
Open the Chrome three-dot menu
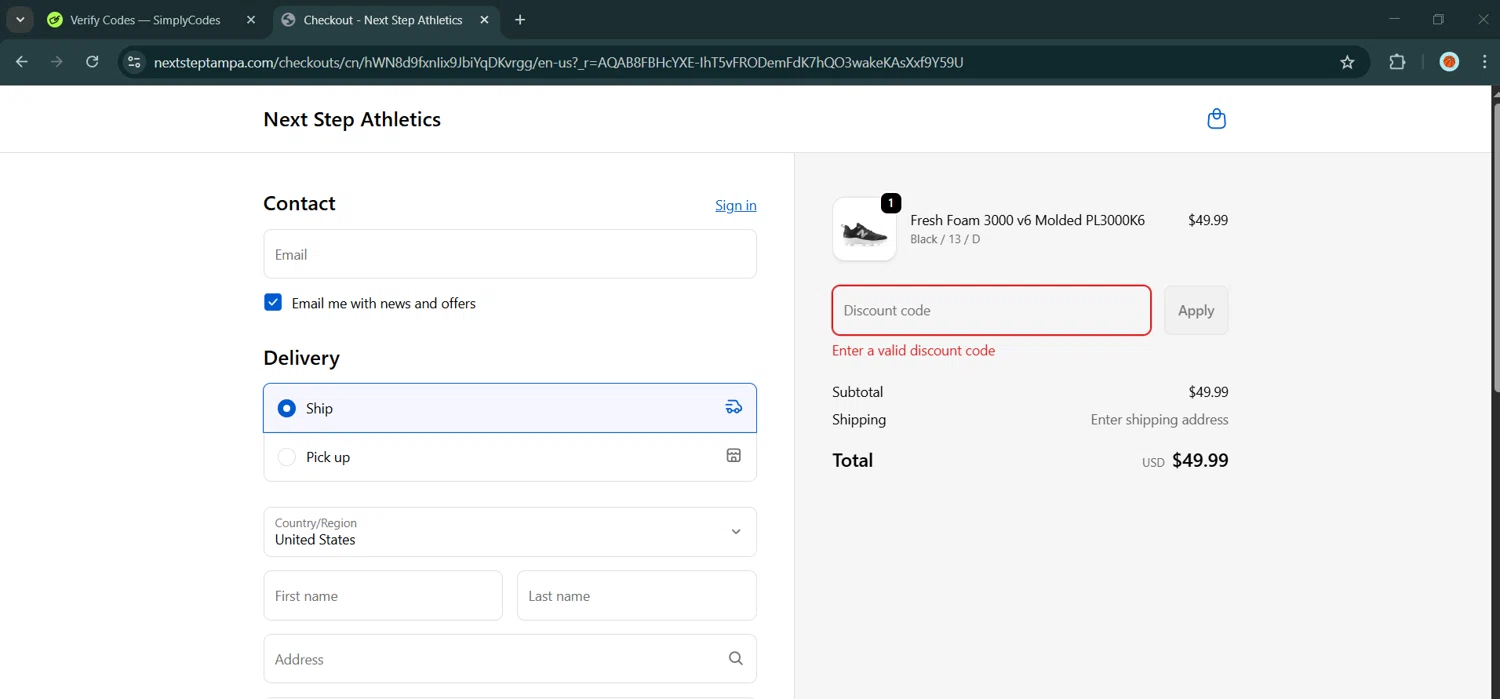(1484, 62)
